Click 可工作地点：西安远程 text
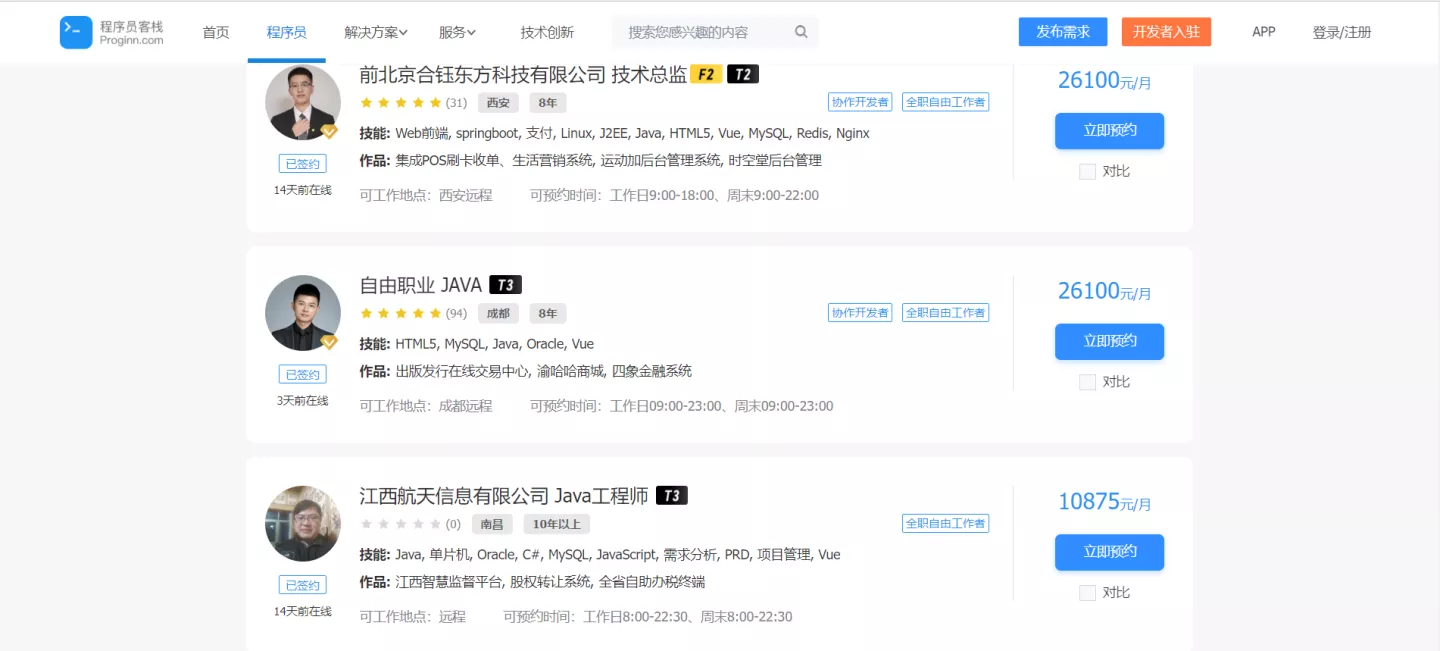 [426, 195]
